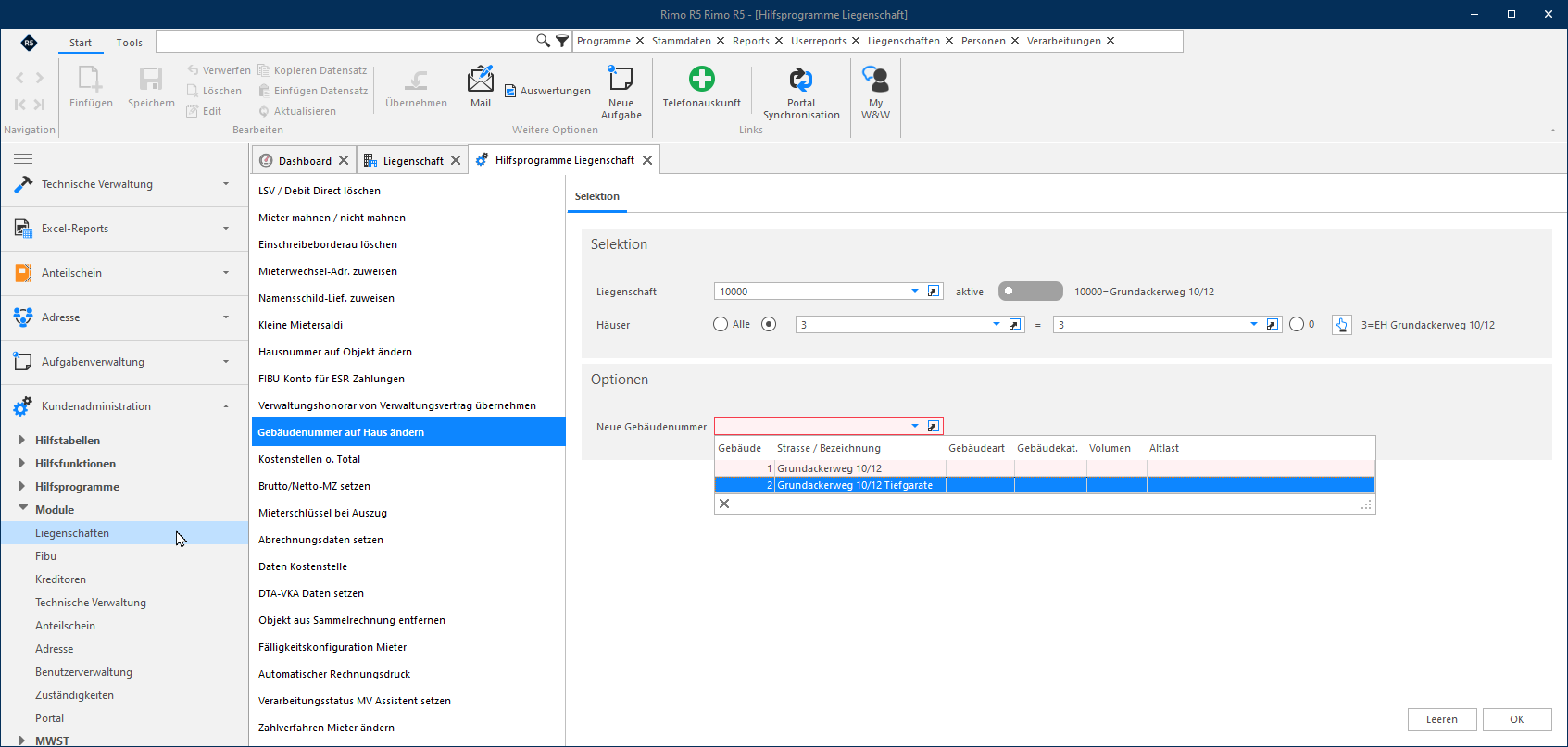Click the Auswertungen report icon
The height and width of the screenshot is (747, 1568).
(510, 91)
